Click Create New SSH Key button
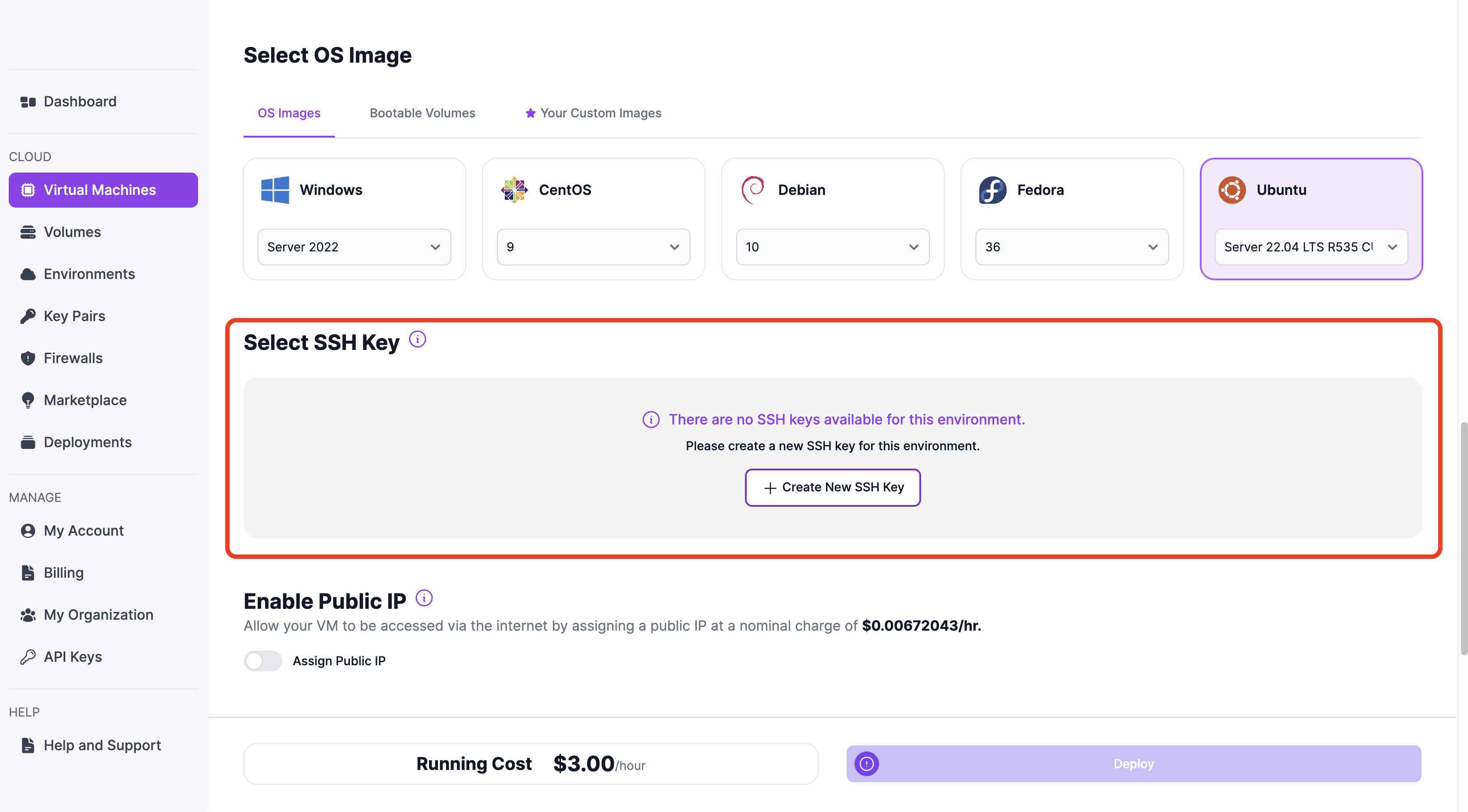 (832, 487)
